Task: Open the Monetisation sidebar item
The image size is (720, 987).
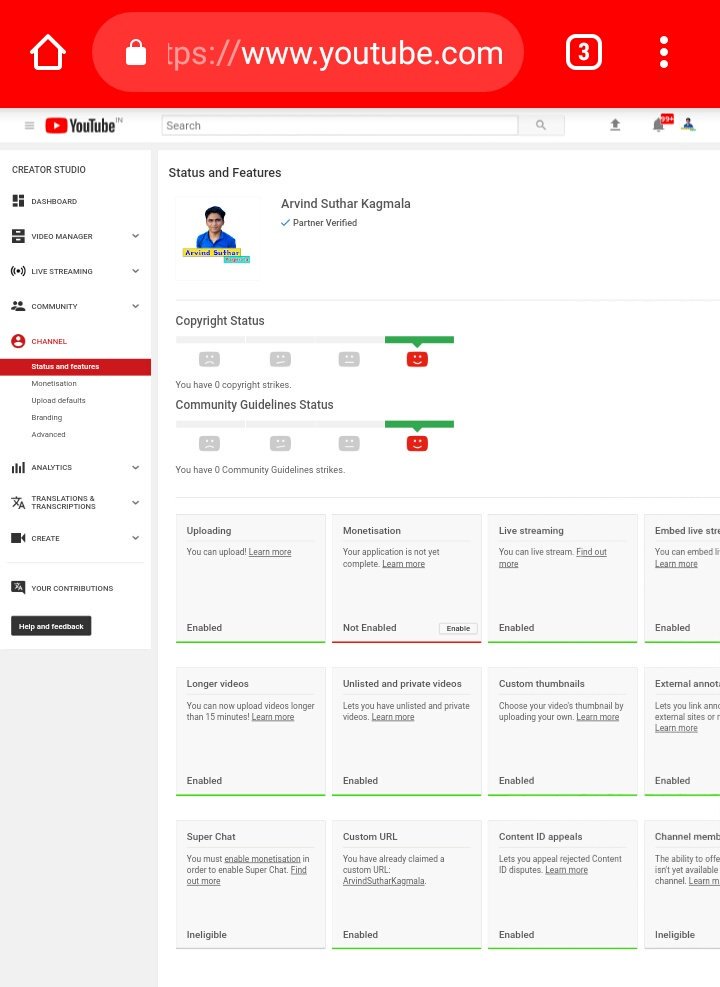Action: point(54,383)
